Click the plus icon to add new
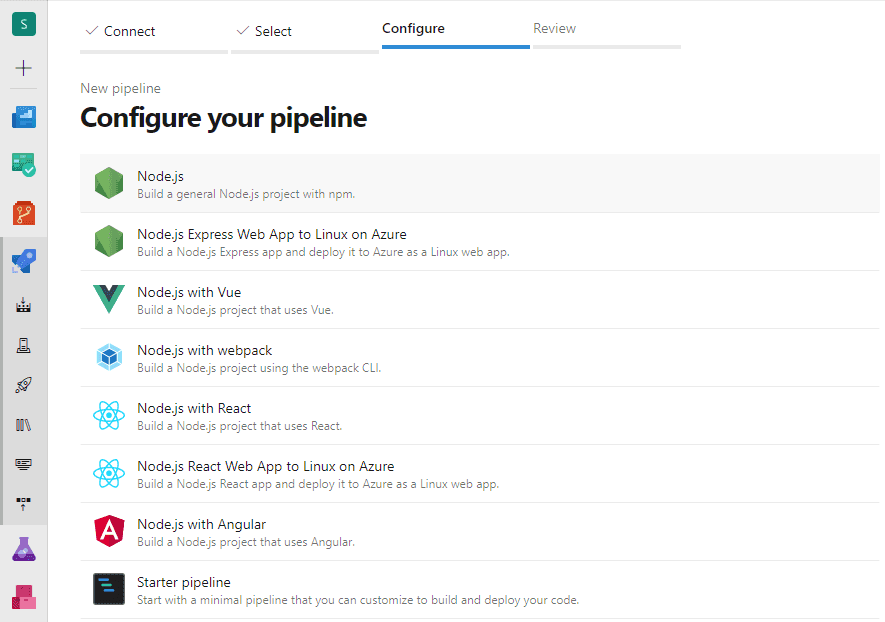 pyautogui.click(x=24, y=68)
